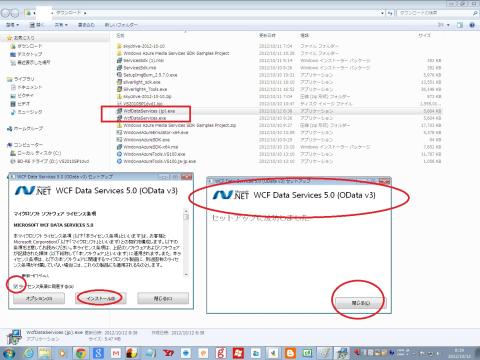This screenshot has width=480, height=360.
Task: Open the Gmail taskbar icon
Action: (x=116, y=353)
